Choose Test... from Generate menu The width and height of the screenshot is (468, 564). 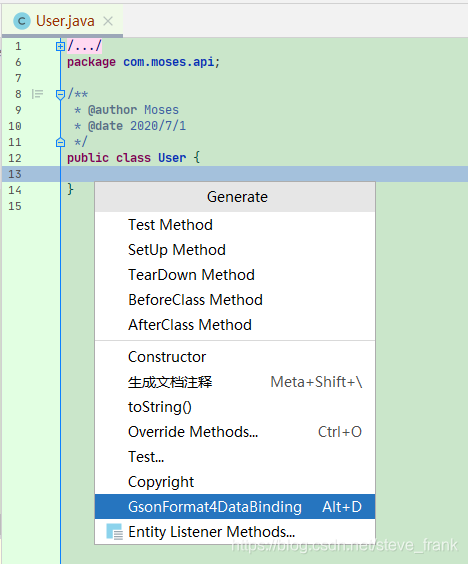(x=235, y=457)
